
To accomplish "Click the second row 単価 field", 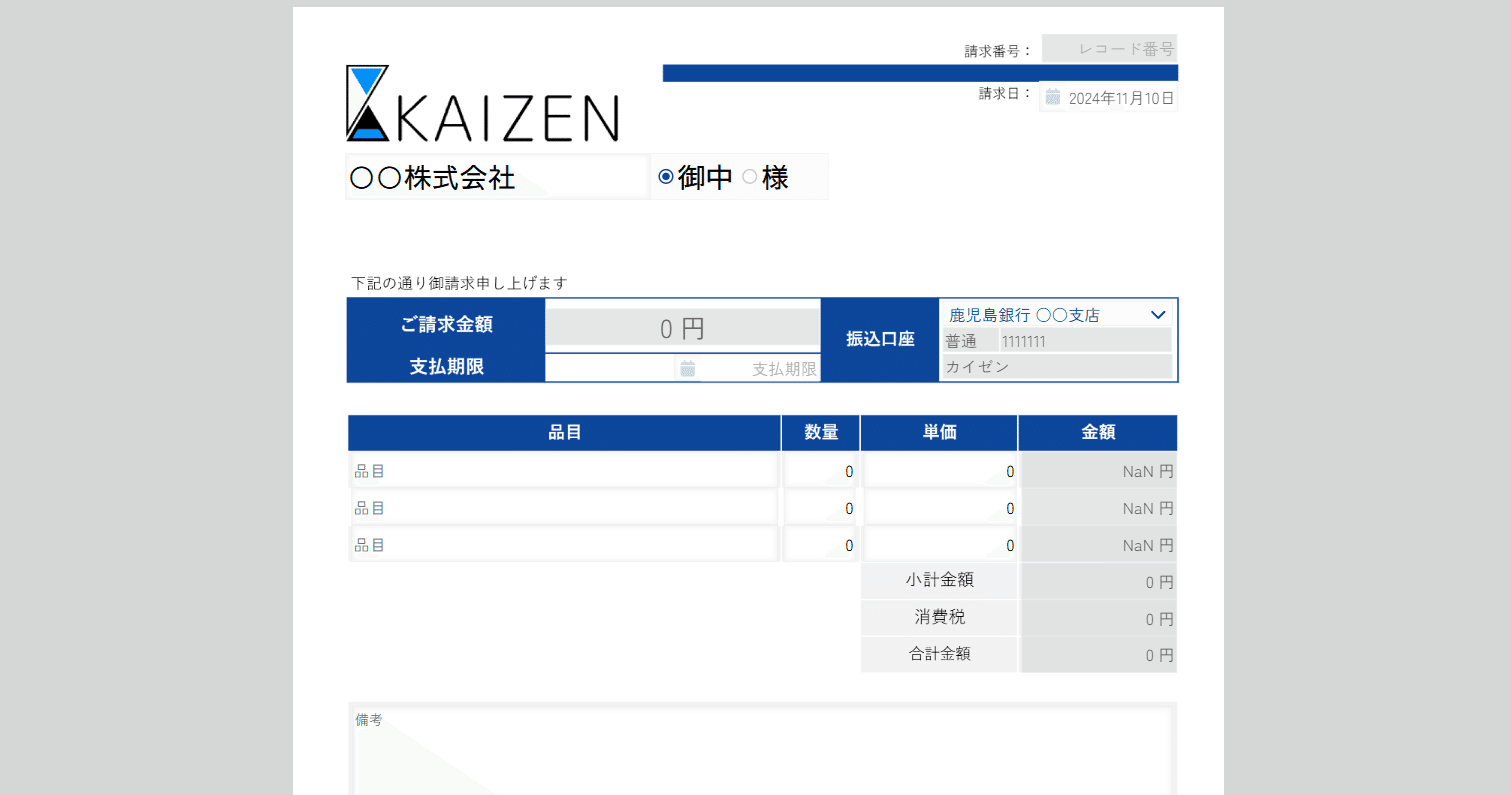I will click(x=939, y=508).
